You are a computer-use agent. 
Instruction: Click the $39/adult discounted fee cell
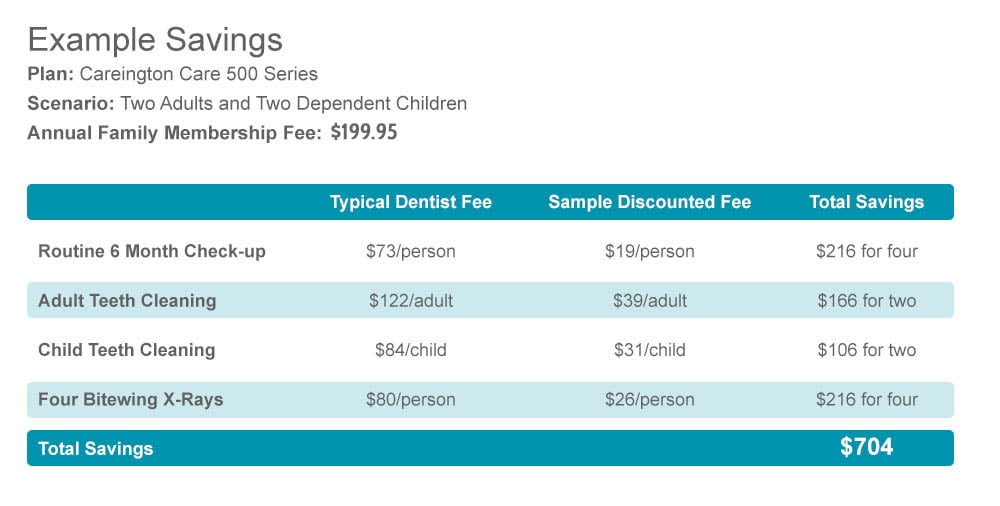[x=649, y=300]
